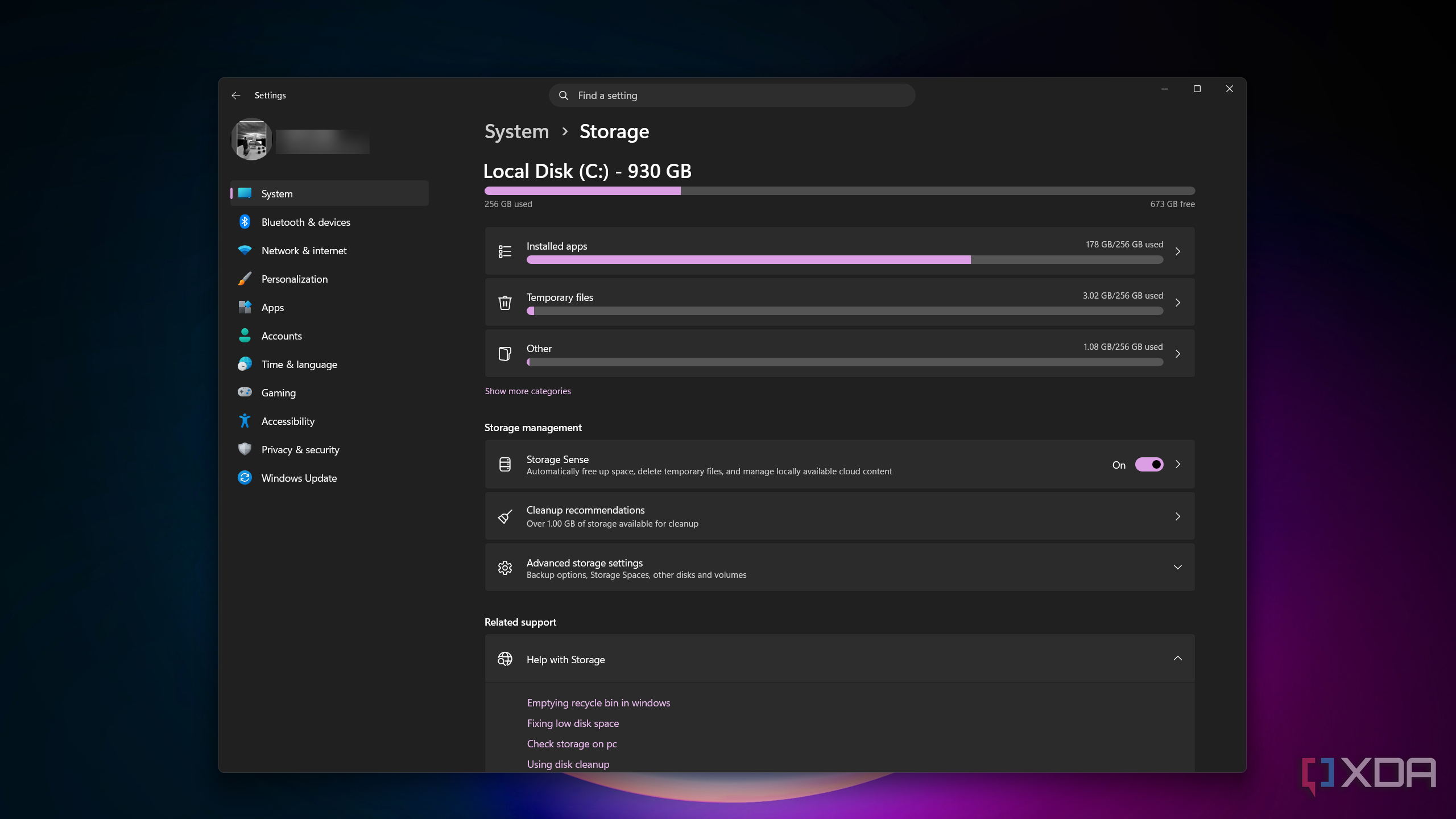Click the Gaming controller icon
The width and height of the screenshot is (1456, 819).
tap(245, 392)
